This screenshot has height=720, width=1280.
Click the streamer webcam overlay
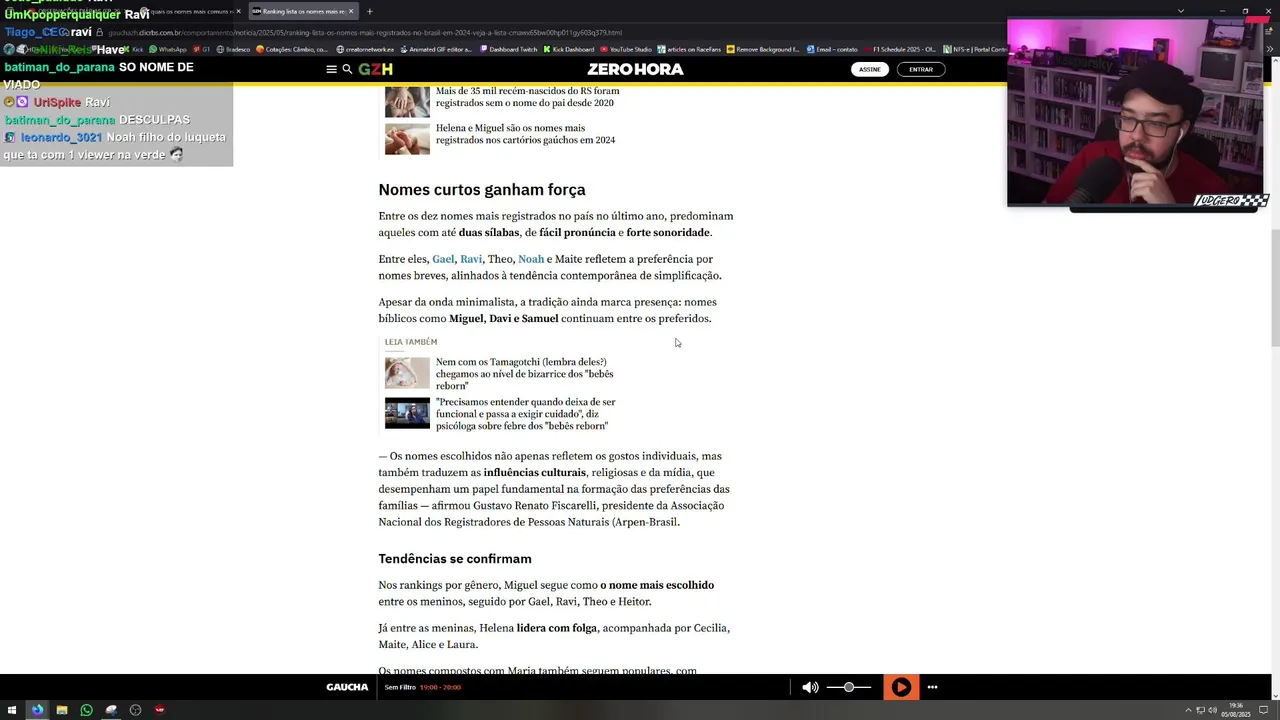1137,112
